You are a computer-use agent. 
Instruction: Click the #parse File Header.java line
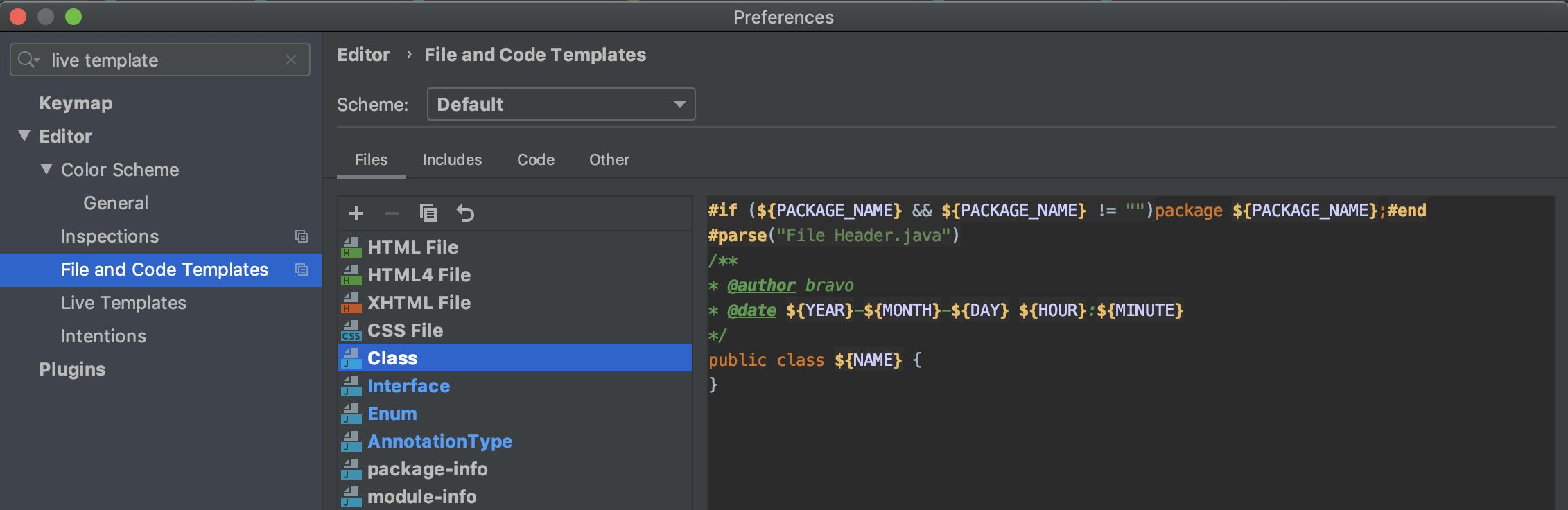coord(834,236)
